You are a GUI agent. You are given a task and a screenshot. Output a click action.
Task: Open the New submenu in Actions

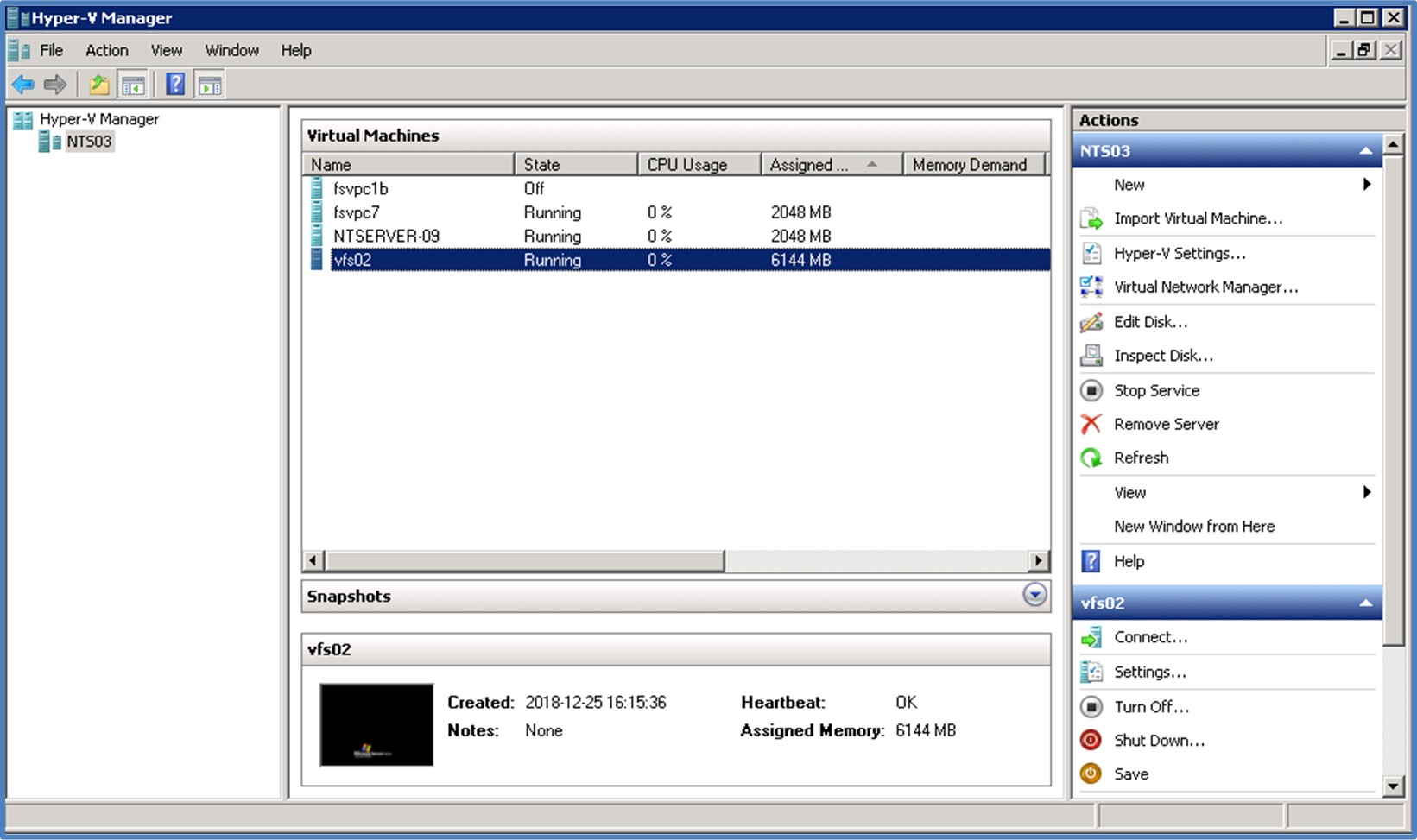click(1129, 185)
